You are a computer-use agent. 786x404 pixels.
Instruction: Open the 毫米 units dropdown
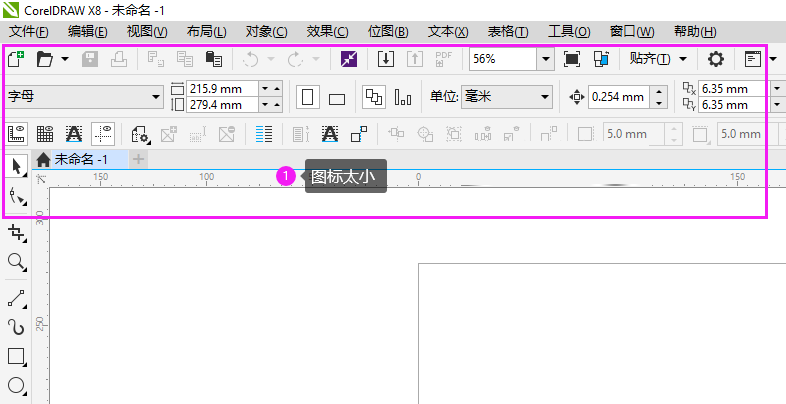coord(544,97)
